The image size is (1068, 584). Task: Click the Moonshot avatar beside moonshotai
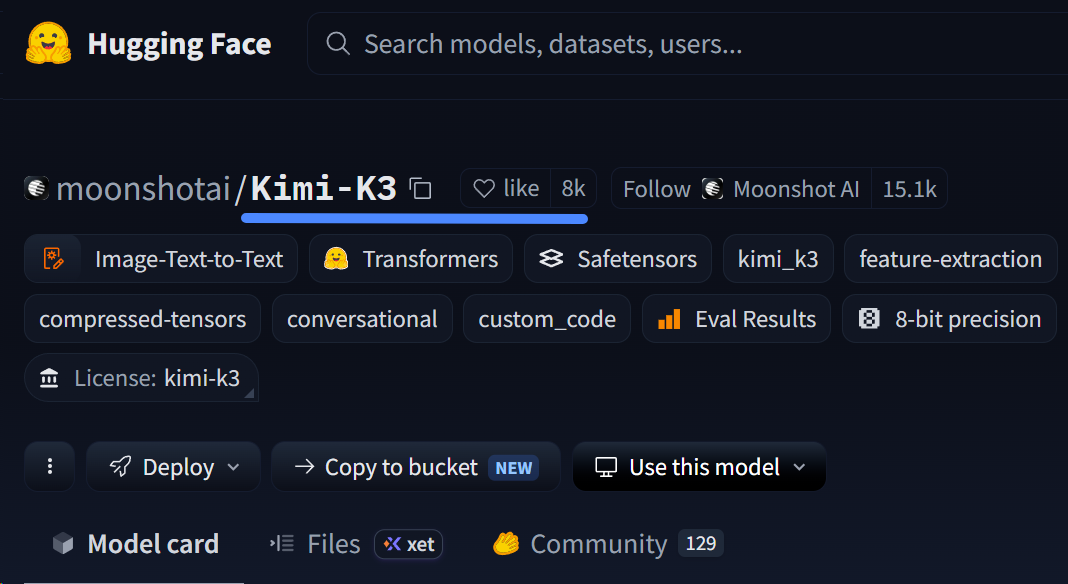pos(37,188)
